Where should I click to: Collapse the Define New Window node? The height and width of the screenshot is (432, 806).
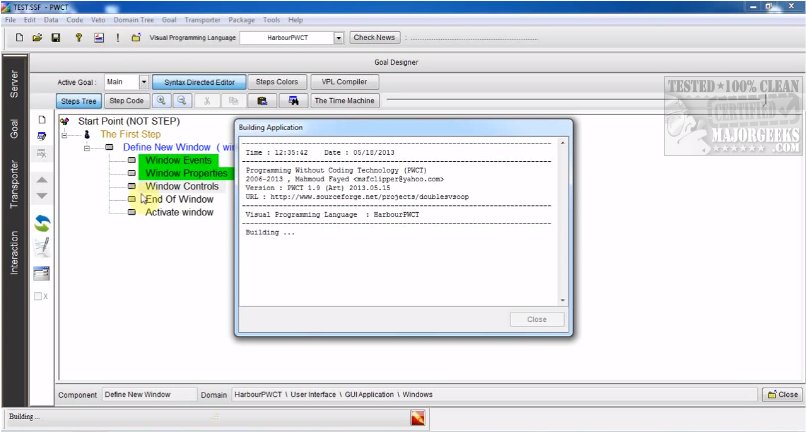point(87,148)
